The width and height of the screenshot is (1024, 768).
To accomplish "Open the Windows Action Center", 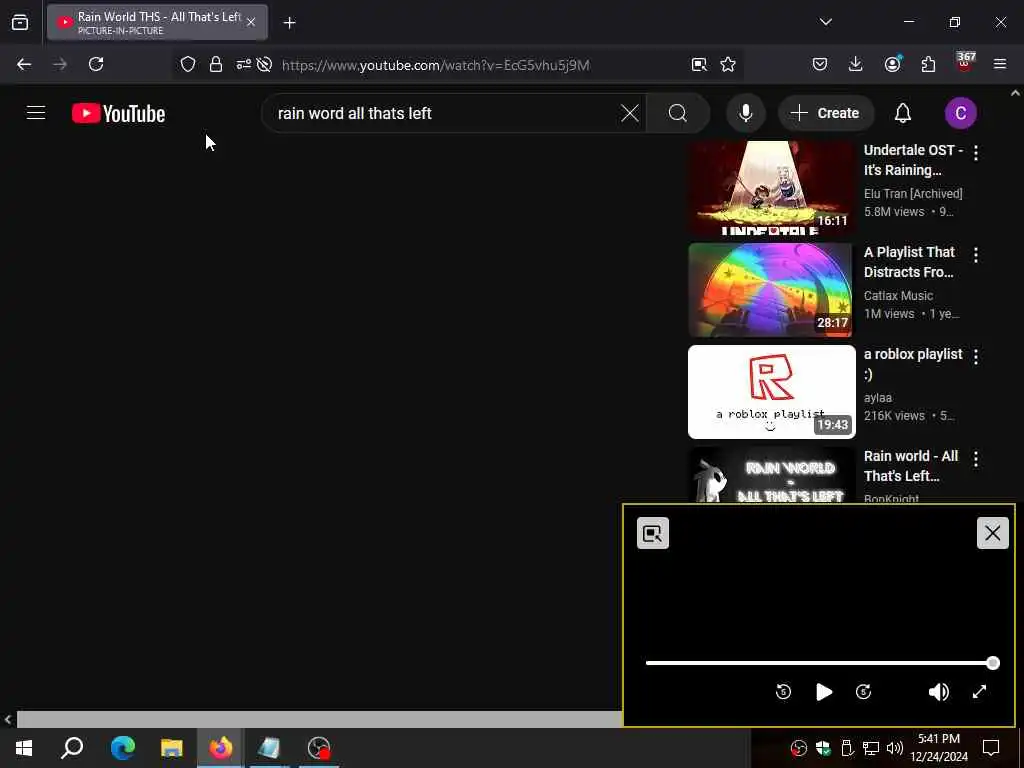I will pos(991,748).
